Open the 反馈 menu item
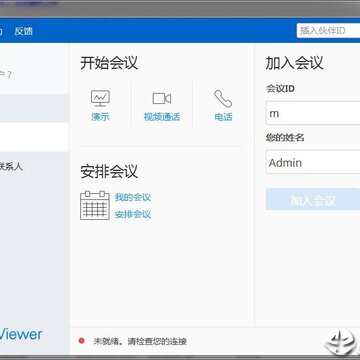360x360 pixels. click(24, 31)
